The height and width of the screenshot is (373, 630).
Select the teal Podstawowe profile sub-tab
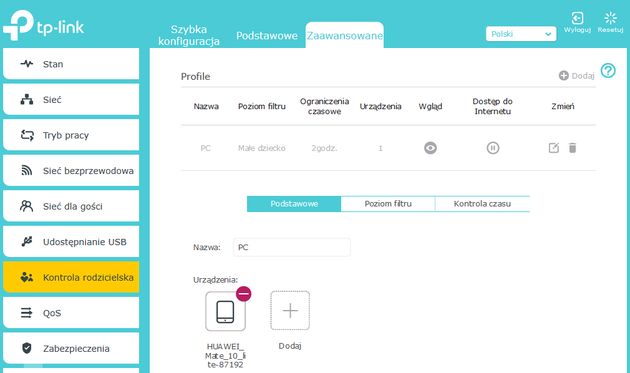coord(294,204)
